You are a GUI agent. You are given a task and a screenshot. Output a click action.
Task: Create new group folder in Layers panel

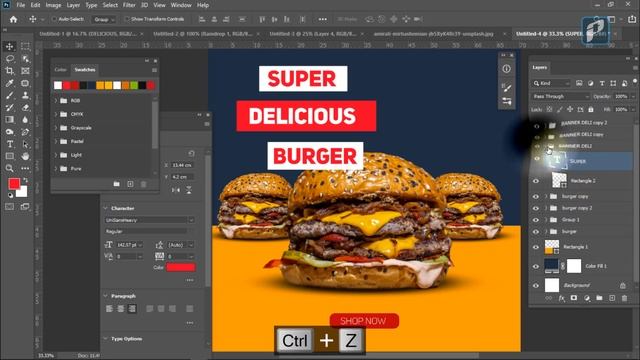pos(599,298)
